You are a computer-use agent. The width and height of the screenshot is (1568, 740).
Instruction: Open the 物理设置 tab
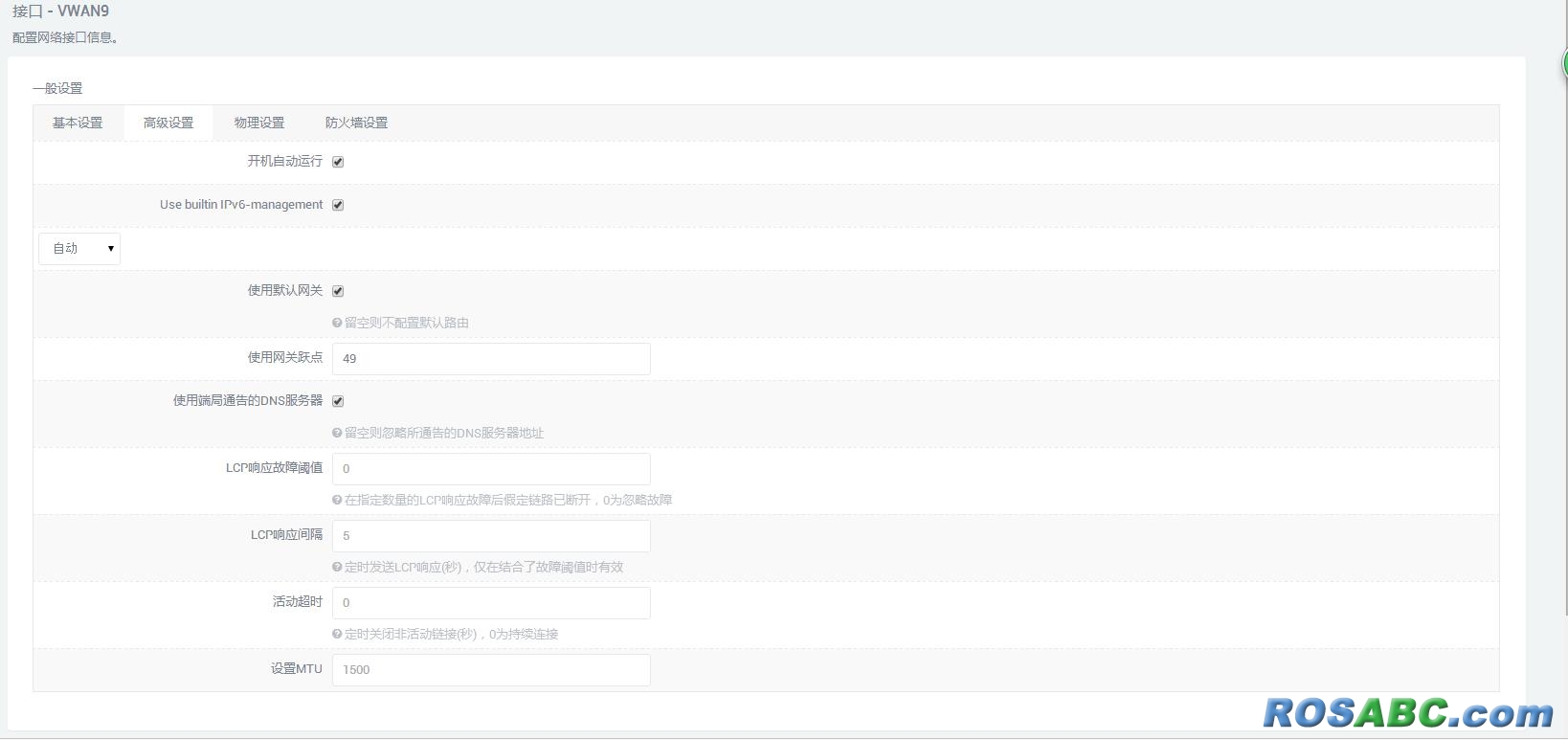(x=259, y=123)
